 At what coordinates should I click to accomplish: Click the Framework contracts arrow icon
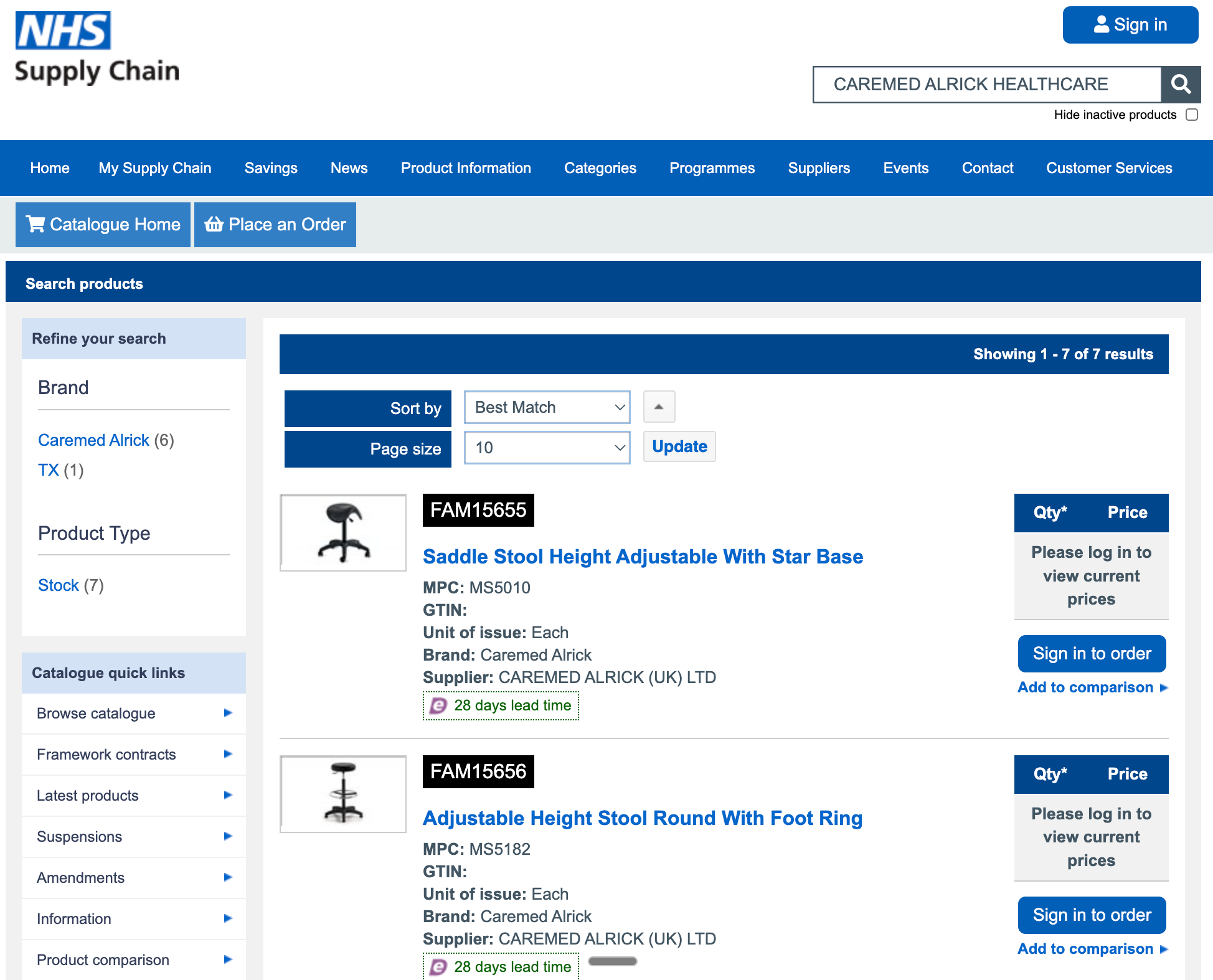(x=228, y=754)
